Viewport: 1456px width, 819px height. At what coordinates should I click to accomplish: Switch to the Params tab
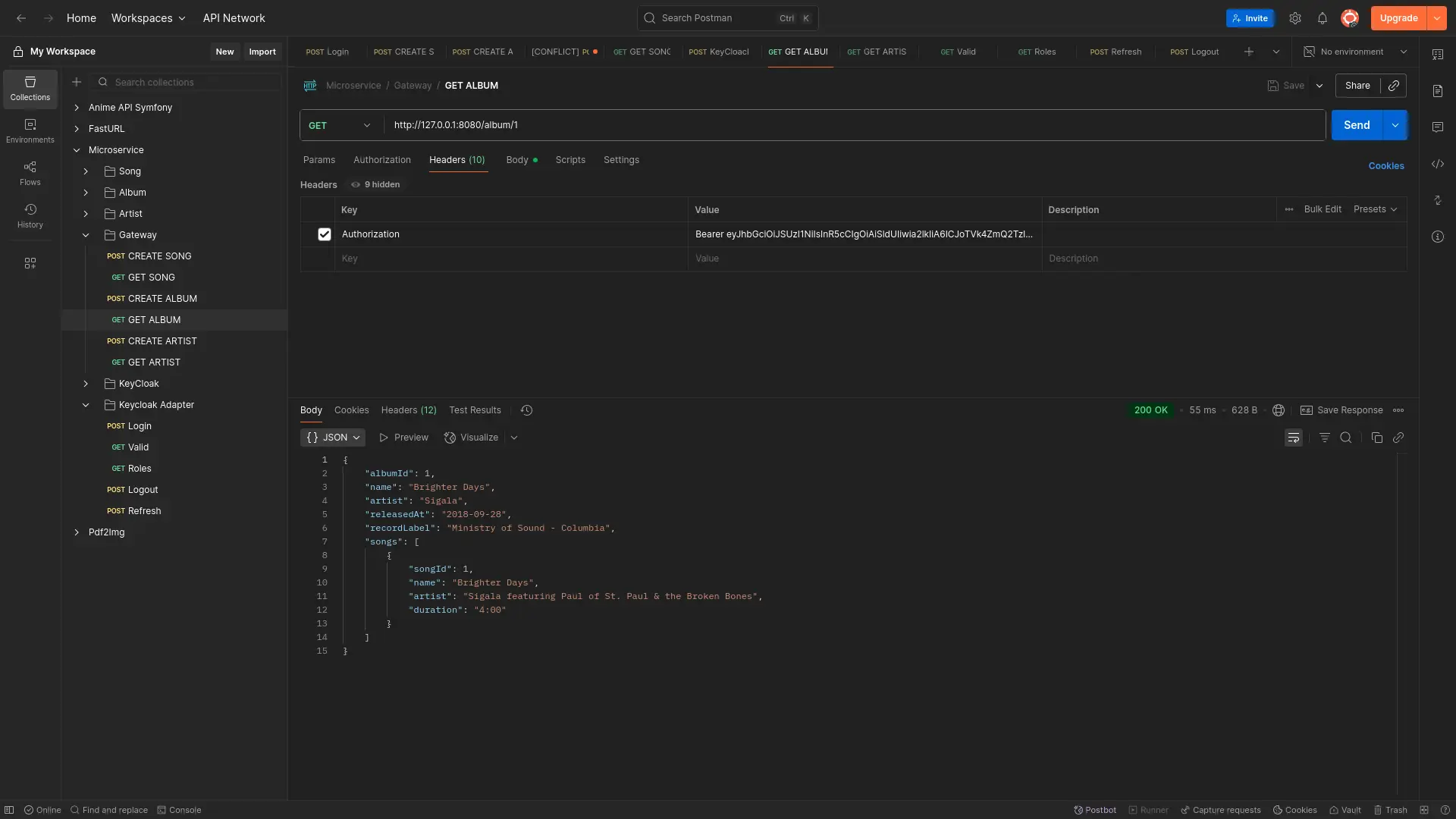[x=319, y=160]
